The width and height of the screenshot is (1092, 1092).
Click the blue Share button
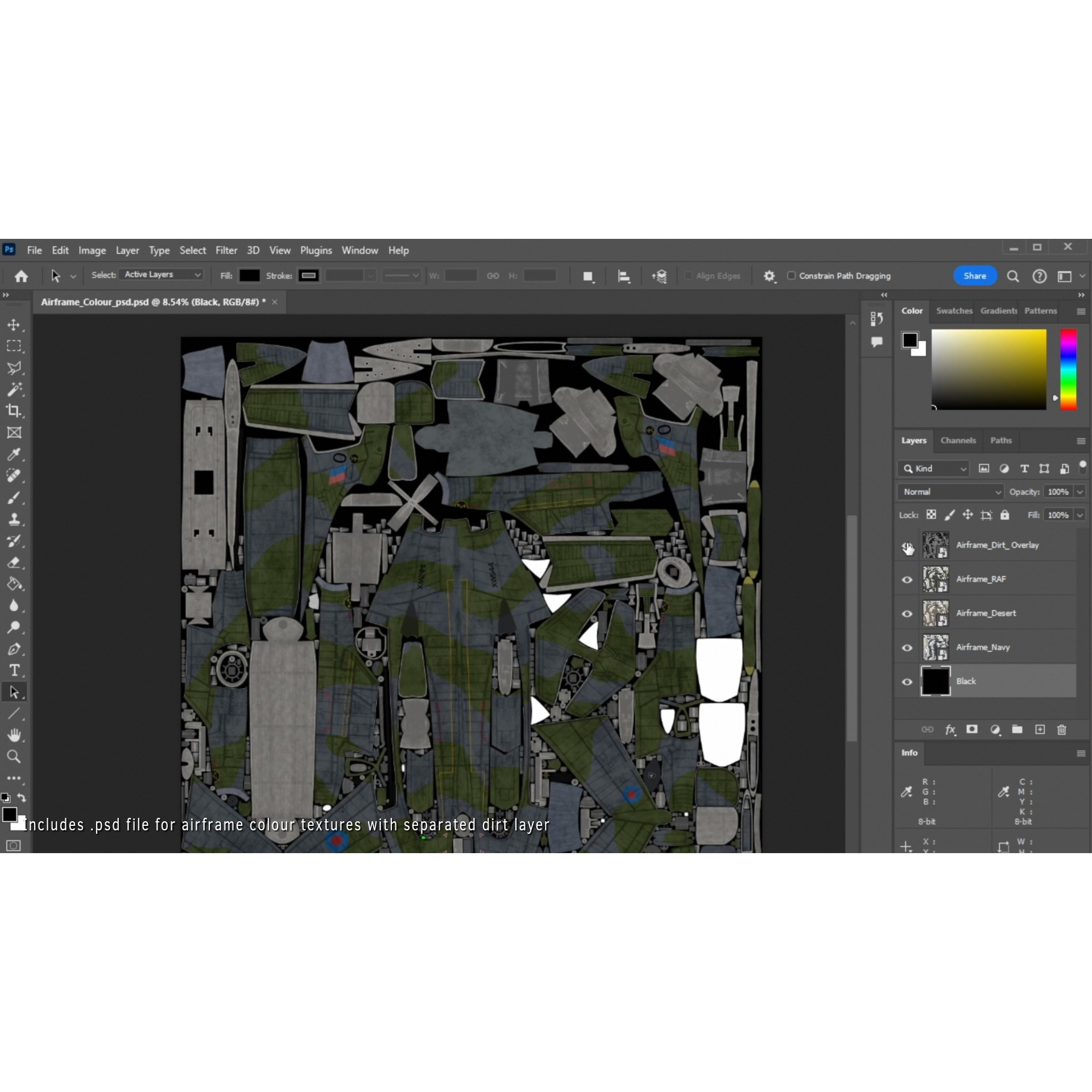pos(974,276)
